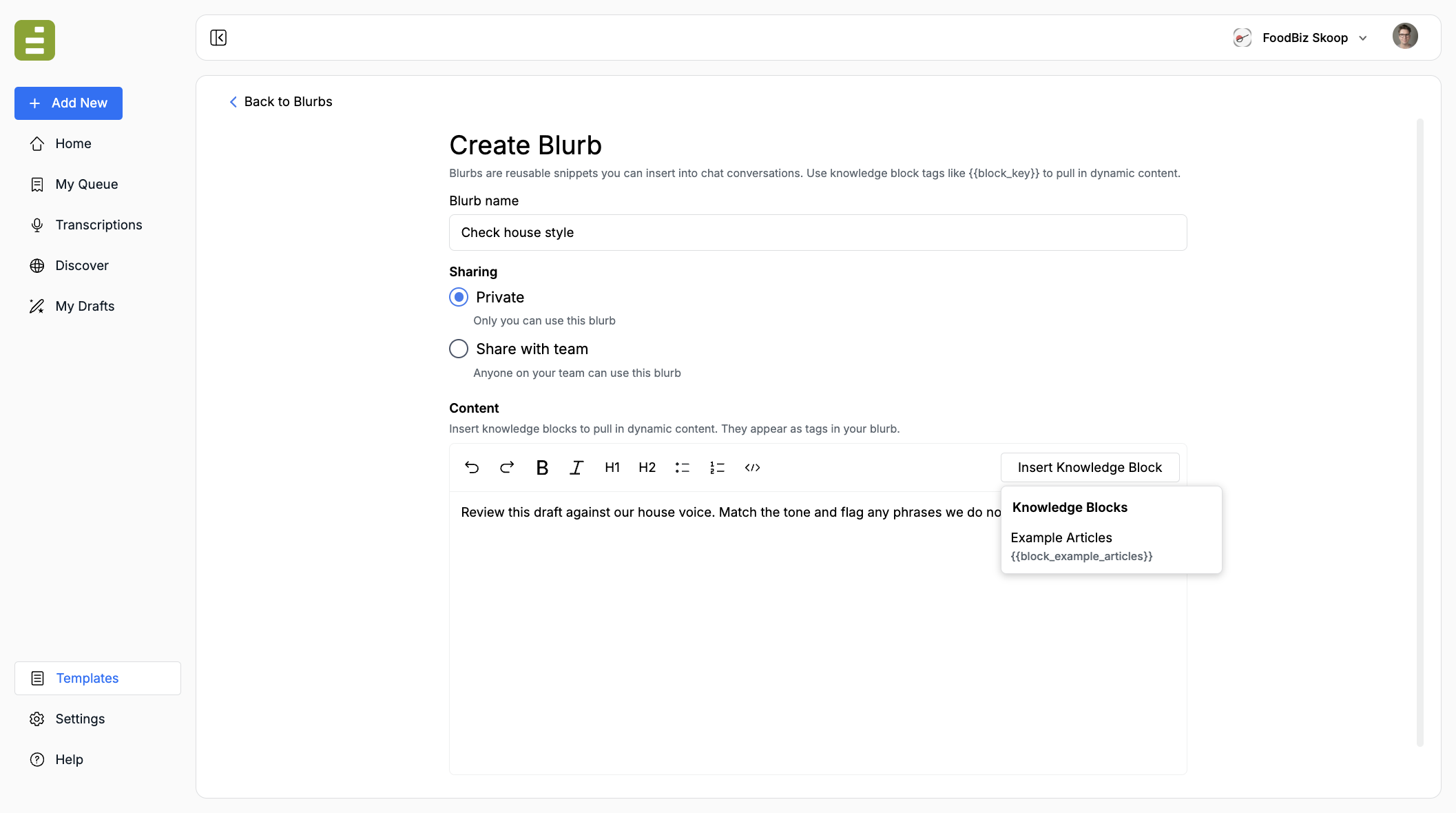Open user profile avatar

tap(1405, 37)
